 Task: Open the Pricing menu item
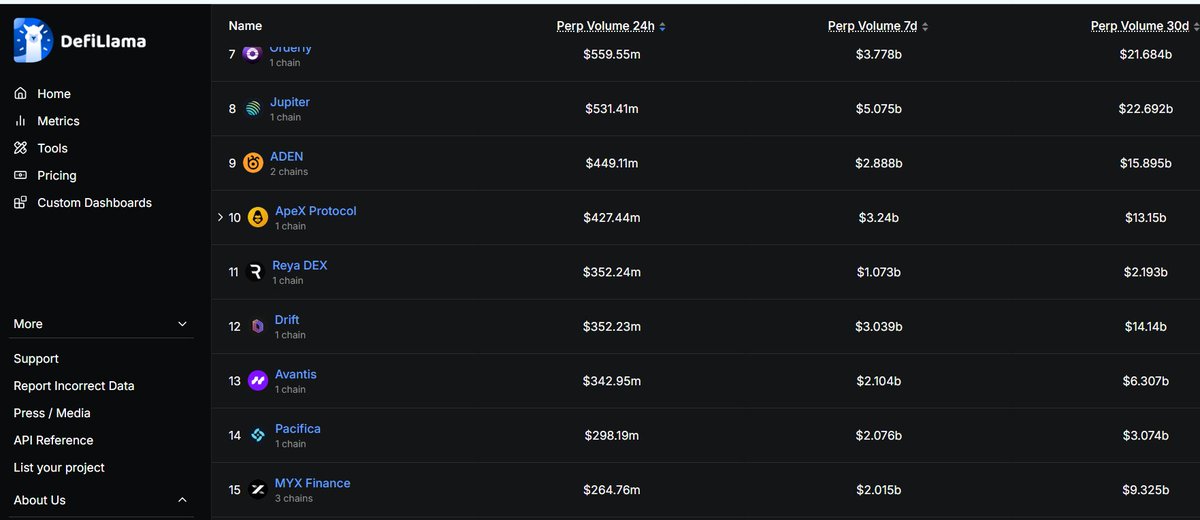point(57,175)
